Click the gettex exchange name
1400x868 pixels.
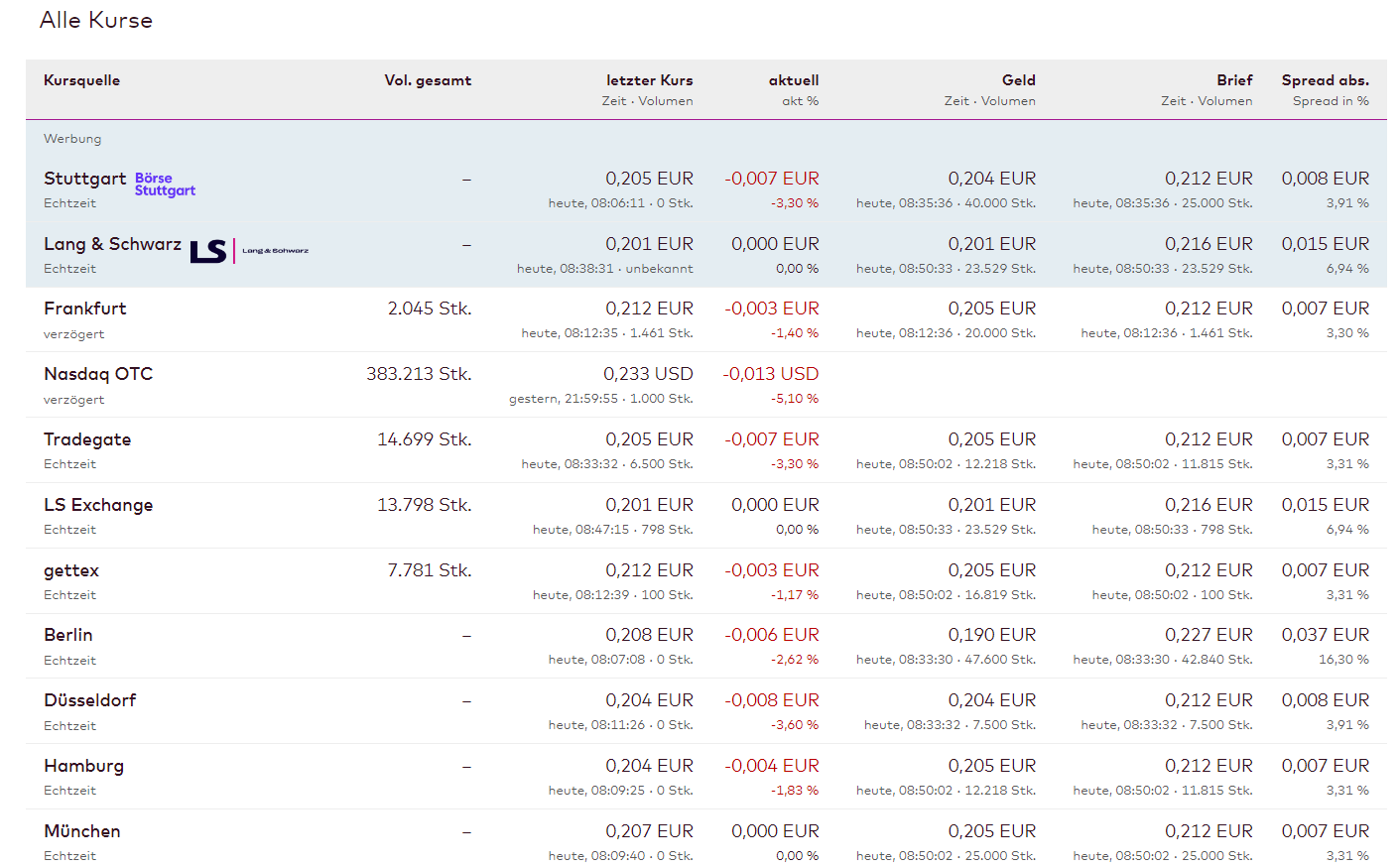pos(71,570)
